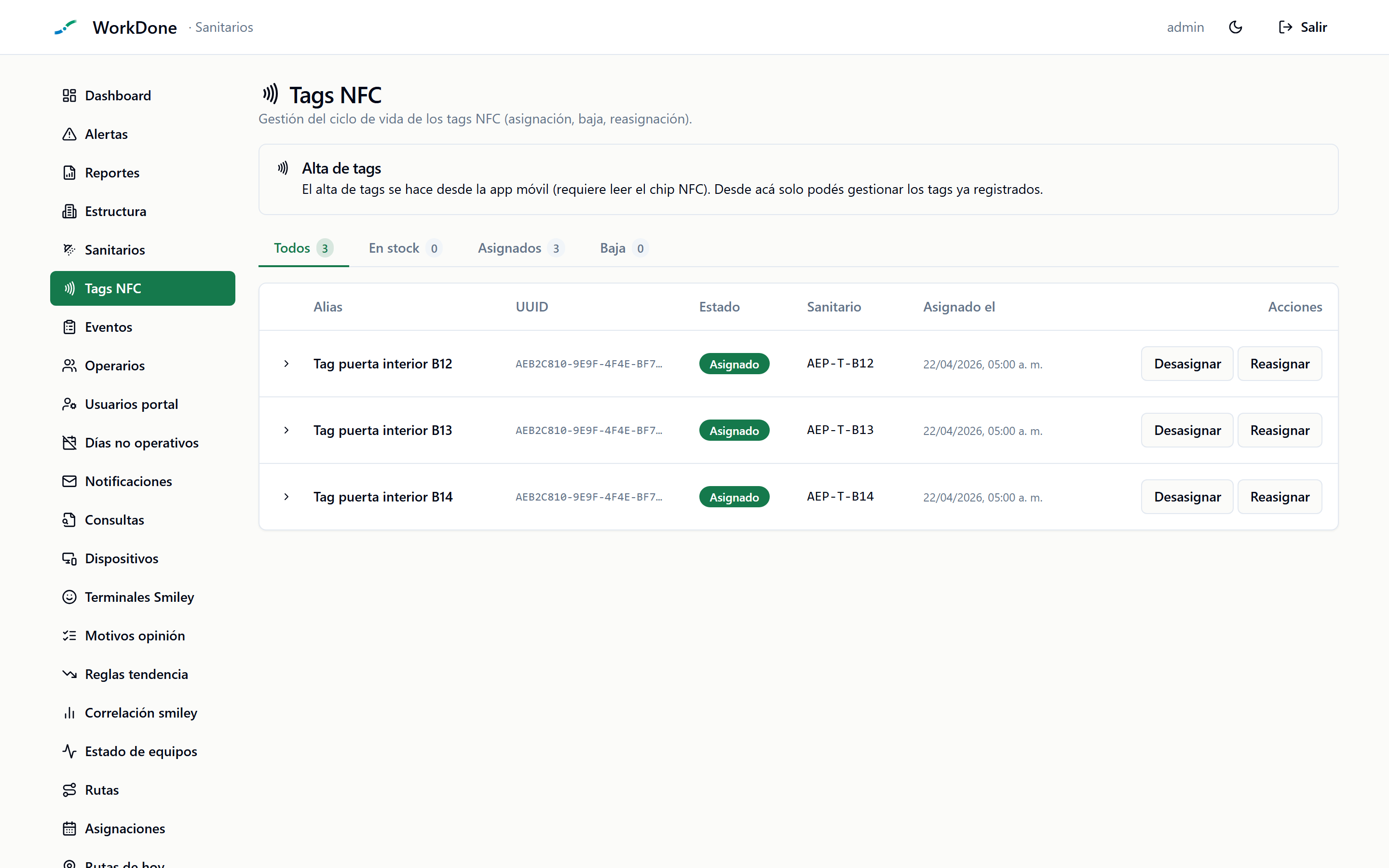Click Desasignar for tag B14
The height and width of the screenshot is (868, 1389).
pos(1187,497)
